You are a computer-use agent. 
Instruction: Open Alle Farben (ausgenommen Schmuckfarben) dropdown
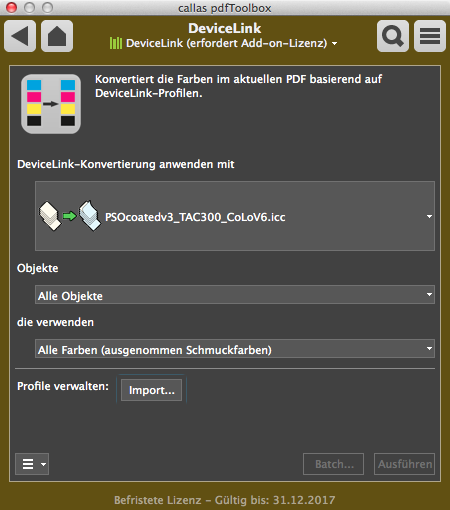(x=235, y=349)
